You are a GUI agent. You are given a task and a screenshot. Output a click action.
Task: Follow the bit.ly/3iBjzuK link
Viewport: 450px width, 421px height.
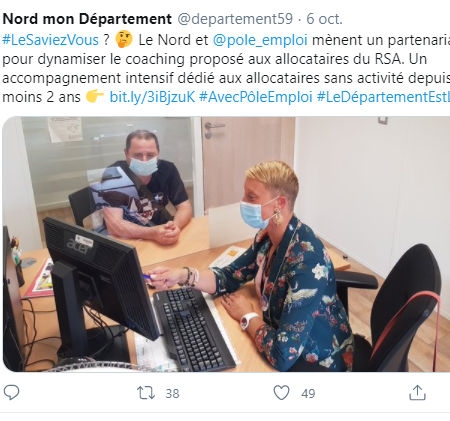tap(152, 97)
